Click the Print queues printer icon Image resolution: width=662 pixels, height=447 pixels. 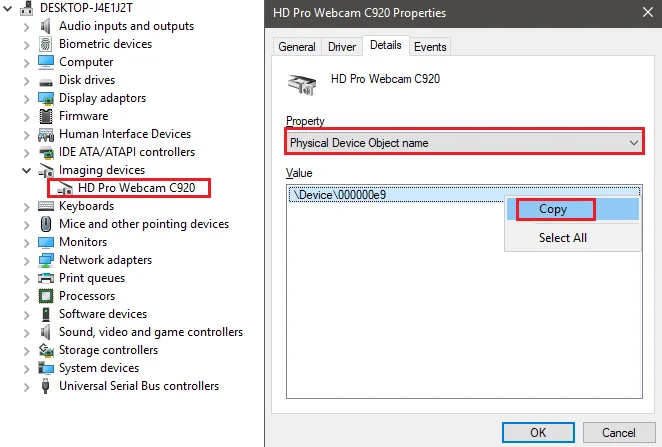click(x=46, y=278)
